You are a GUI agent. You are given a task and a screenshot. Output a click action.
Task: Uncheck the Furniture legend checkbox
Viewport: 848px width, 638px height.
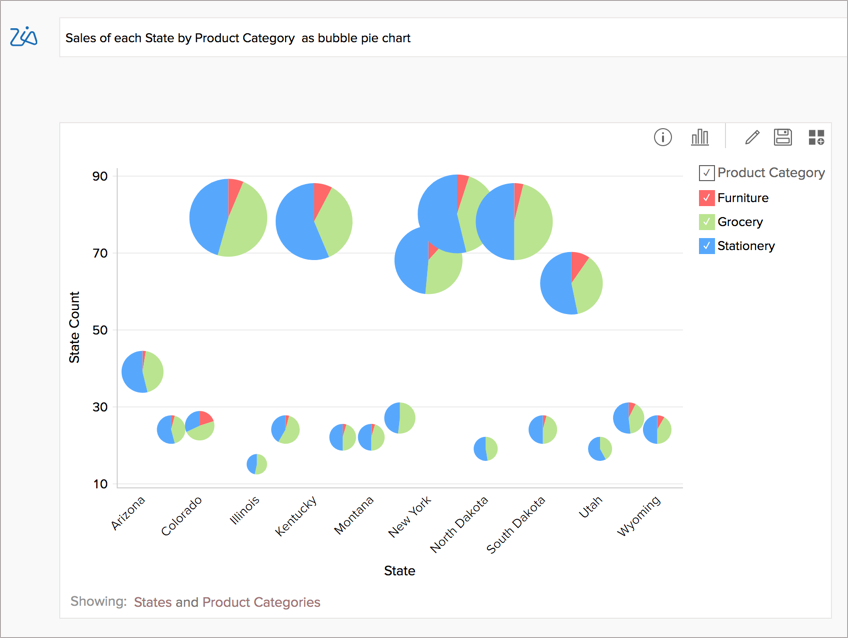[705, 198]
